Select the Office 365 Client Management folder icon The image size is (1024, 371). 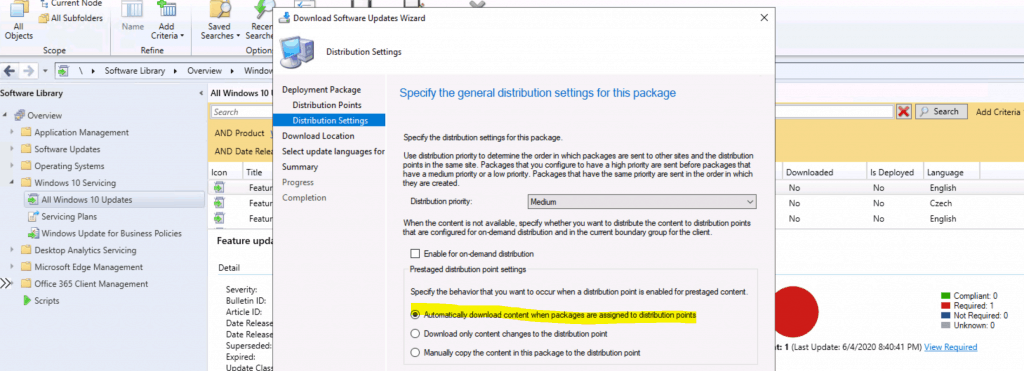click(26, 284)
